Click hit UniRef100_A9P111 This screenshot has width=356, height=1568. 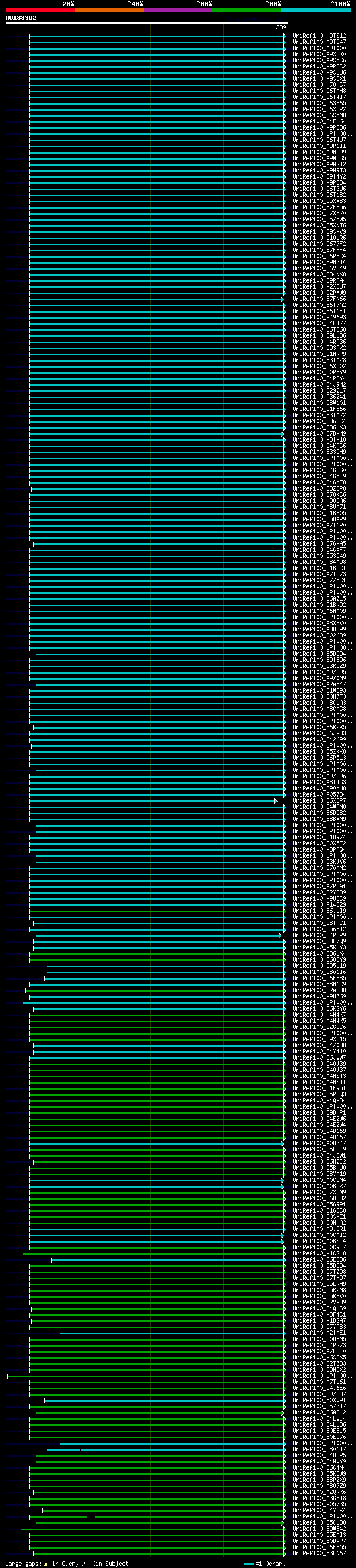(319, 146)
